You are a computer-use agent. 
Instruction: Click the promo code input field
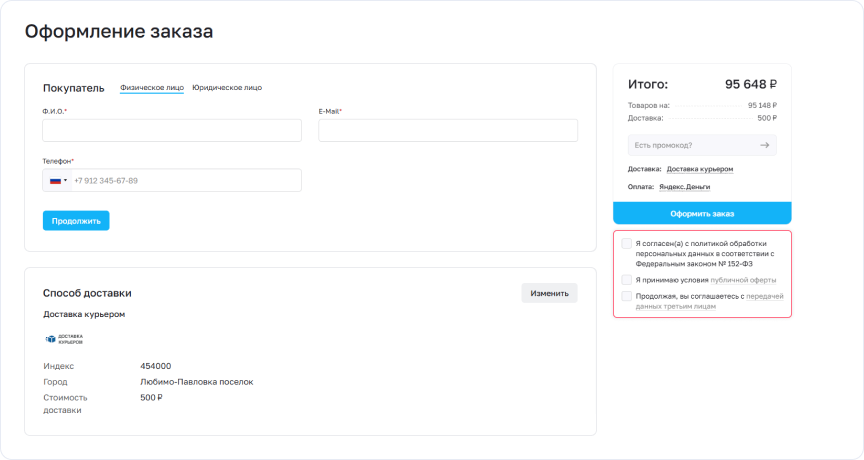tap(692, 145)
